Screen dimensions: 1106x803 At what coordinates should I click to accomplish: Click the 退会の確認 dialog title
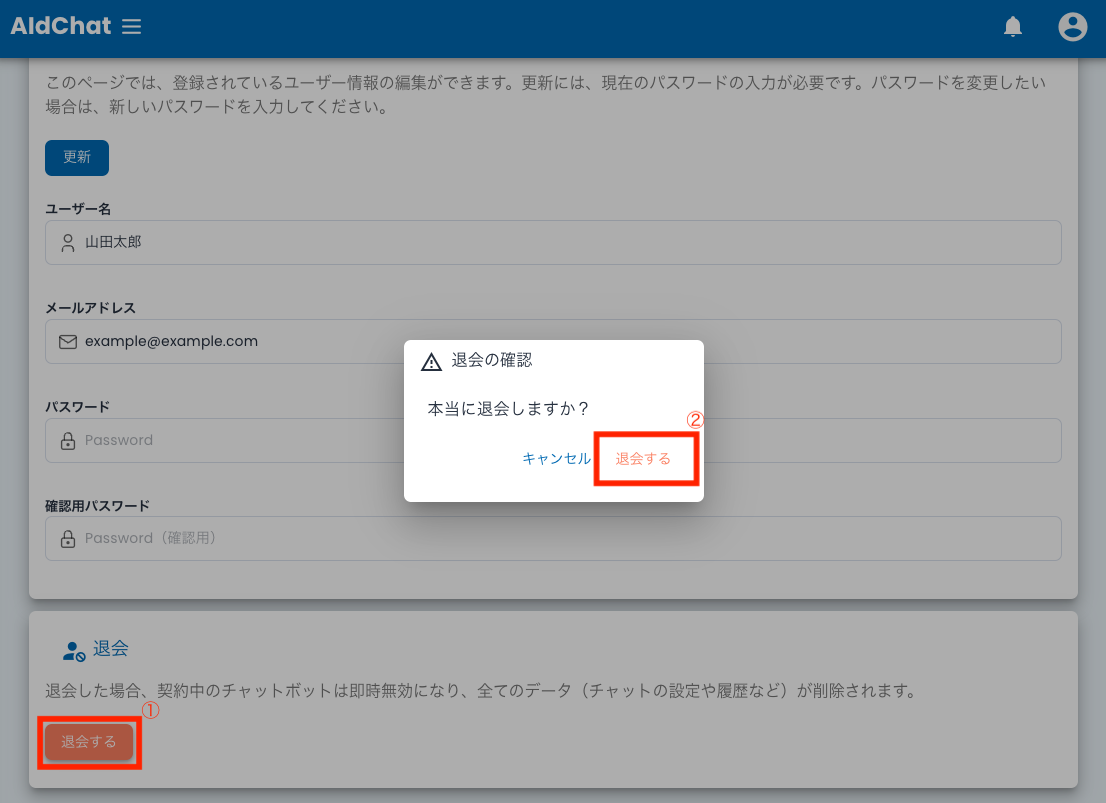(x=490, y=362)
